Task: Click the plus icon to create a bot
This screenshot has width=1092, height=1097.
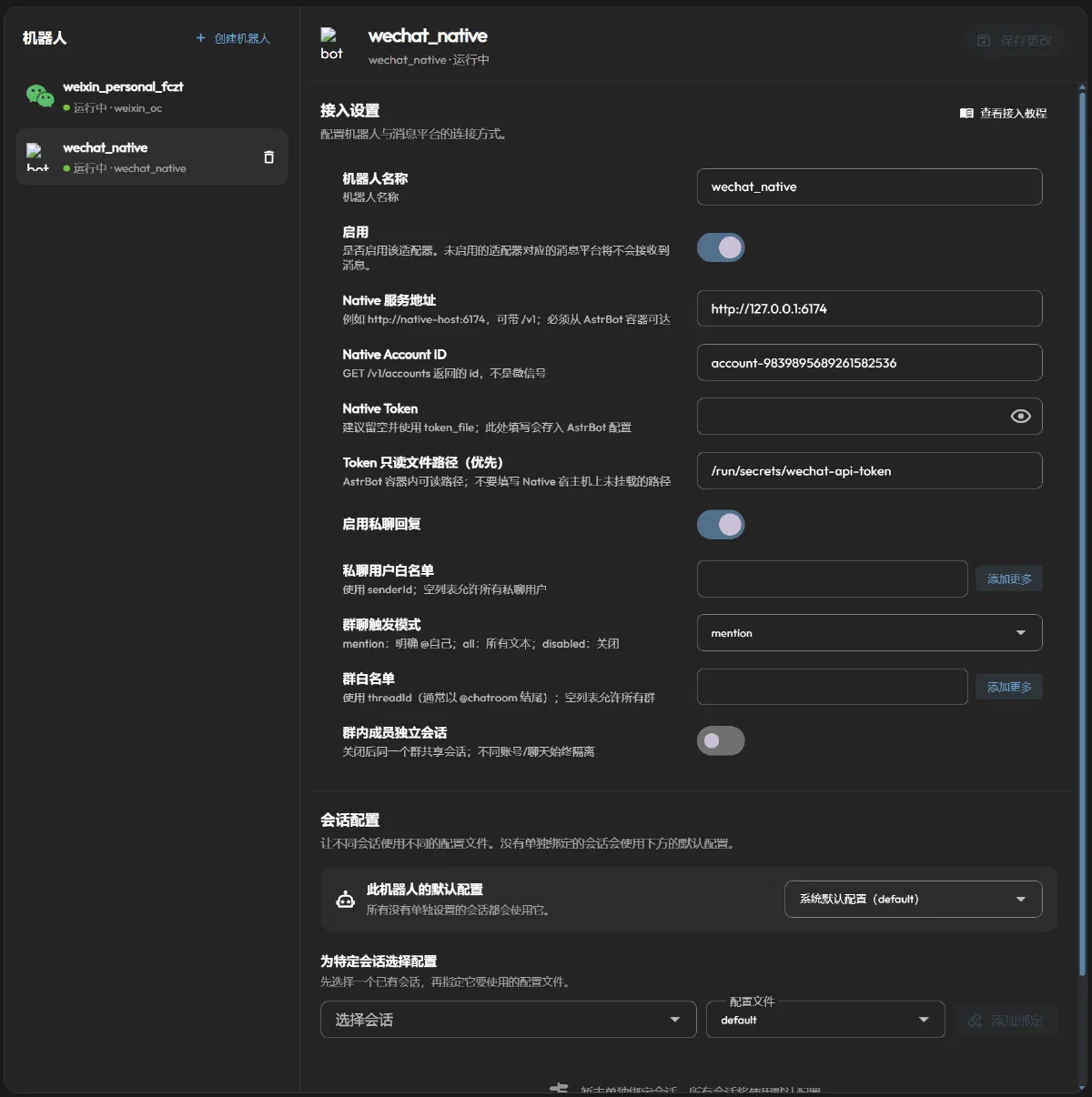Action: pyautogui.click(x=201, y=38)
